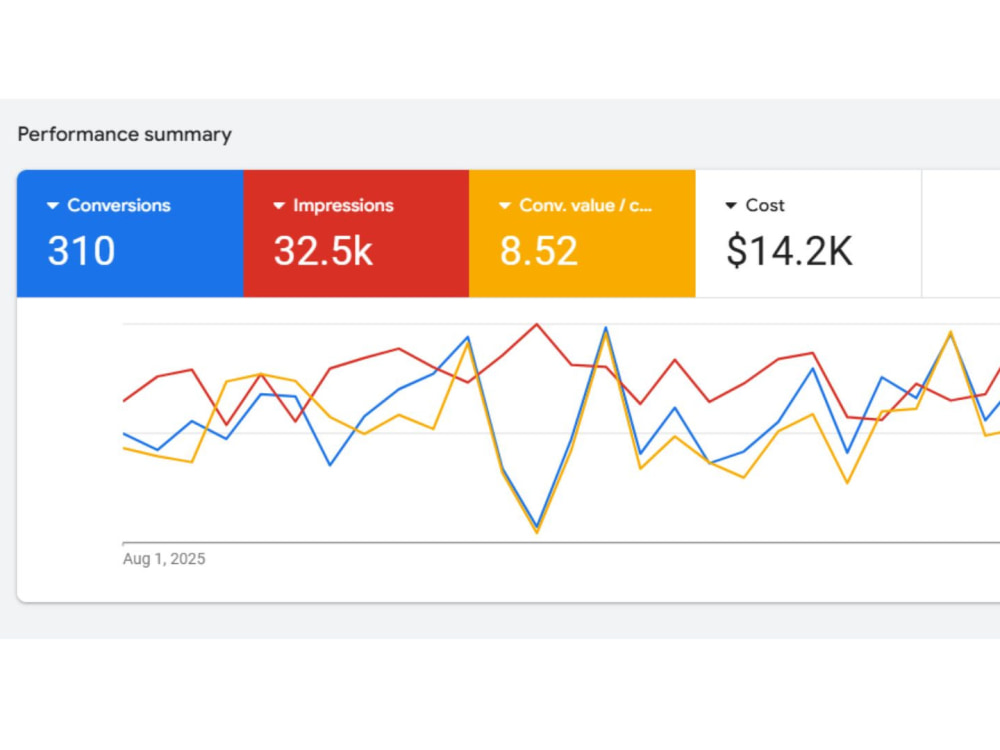
Task: Open the Conv. value / cost dropdown arrow
Action: coord(504,205)
